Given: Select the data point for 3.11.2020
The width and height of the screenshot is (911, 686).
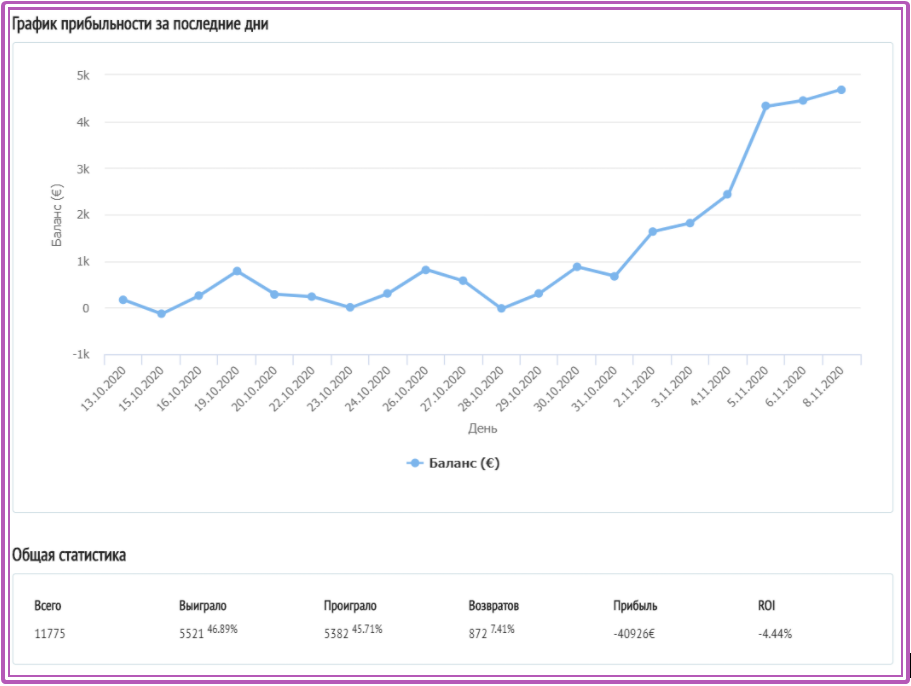Looking at the screenshot, I should tap(690, 223).
